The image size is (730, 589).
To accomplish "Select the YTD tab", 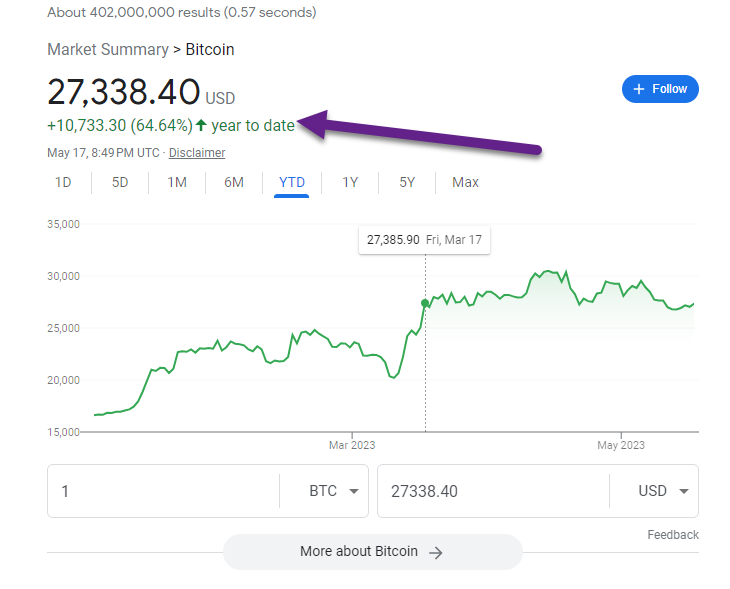I will click(291, 183).
